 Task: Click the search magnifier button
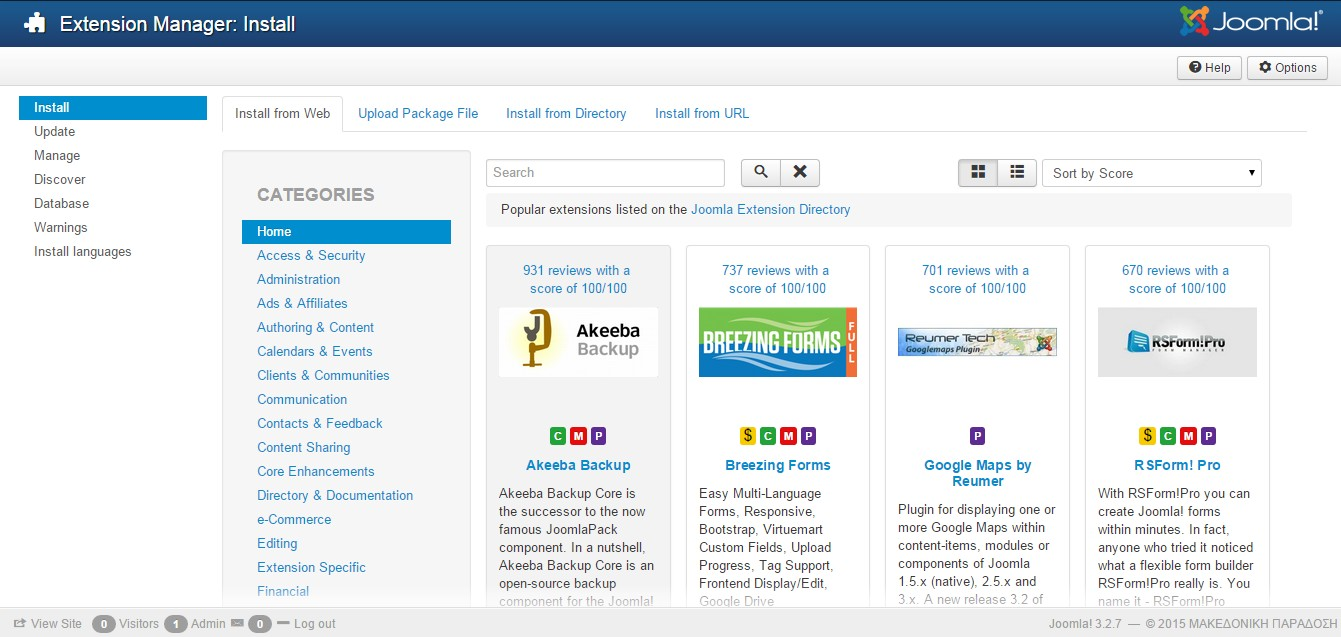760,172
